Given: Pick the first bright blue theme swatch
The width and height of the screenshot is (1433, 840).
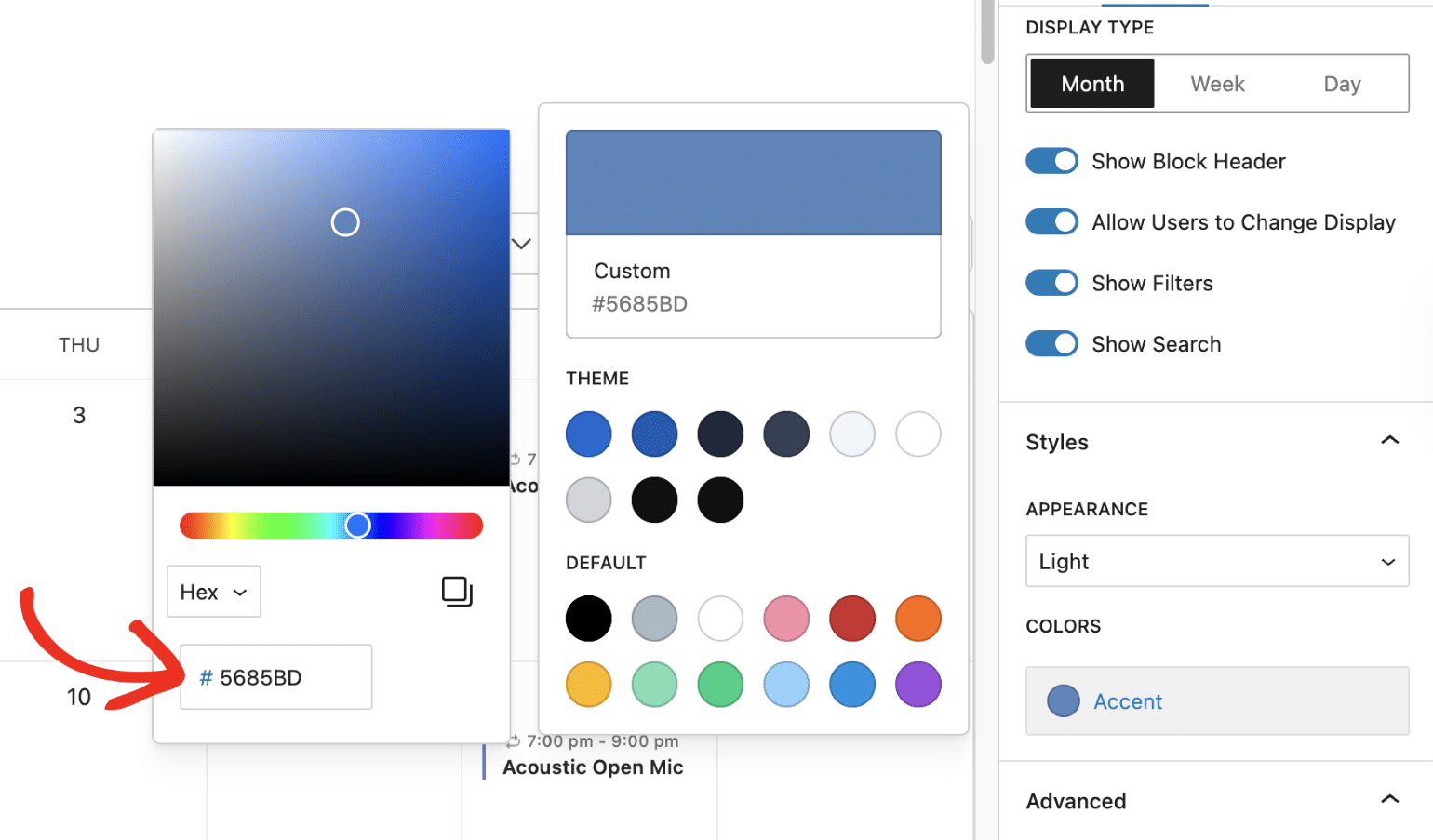Looking at the screenshot, I should (x=589, y=434).
